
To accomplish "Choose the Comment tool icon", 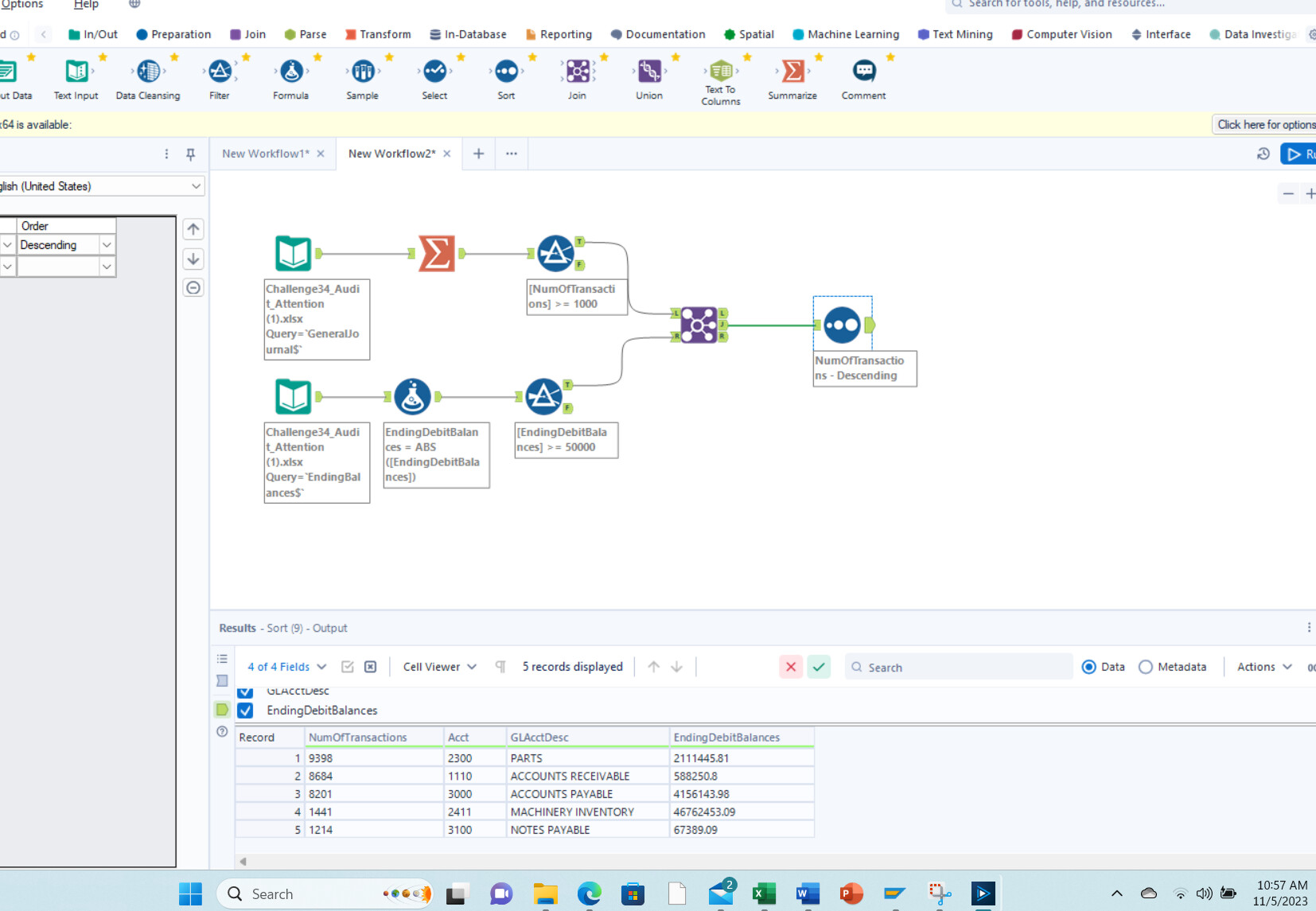I will 864,72.
